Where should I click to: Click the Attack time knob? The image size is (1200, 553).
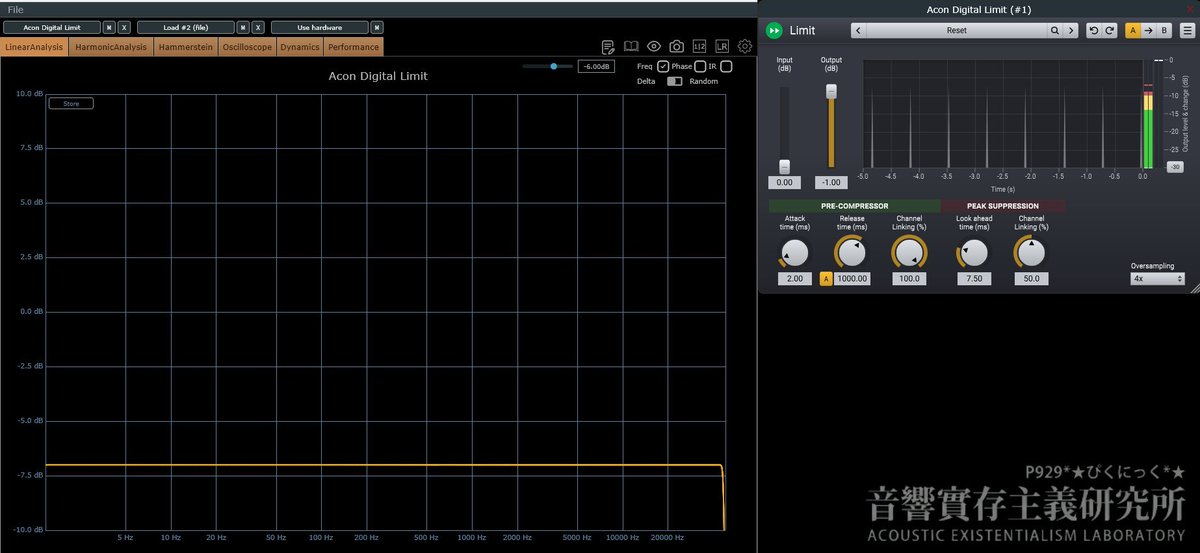click(793, 253)
